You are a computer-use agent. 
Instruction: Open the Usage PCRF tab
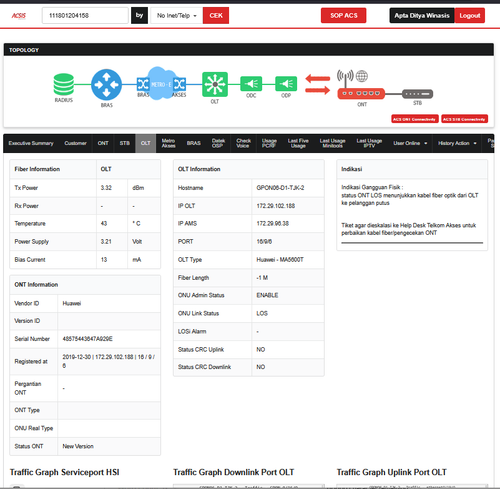(269, 143)
